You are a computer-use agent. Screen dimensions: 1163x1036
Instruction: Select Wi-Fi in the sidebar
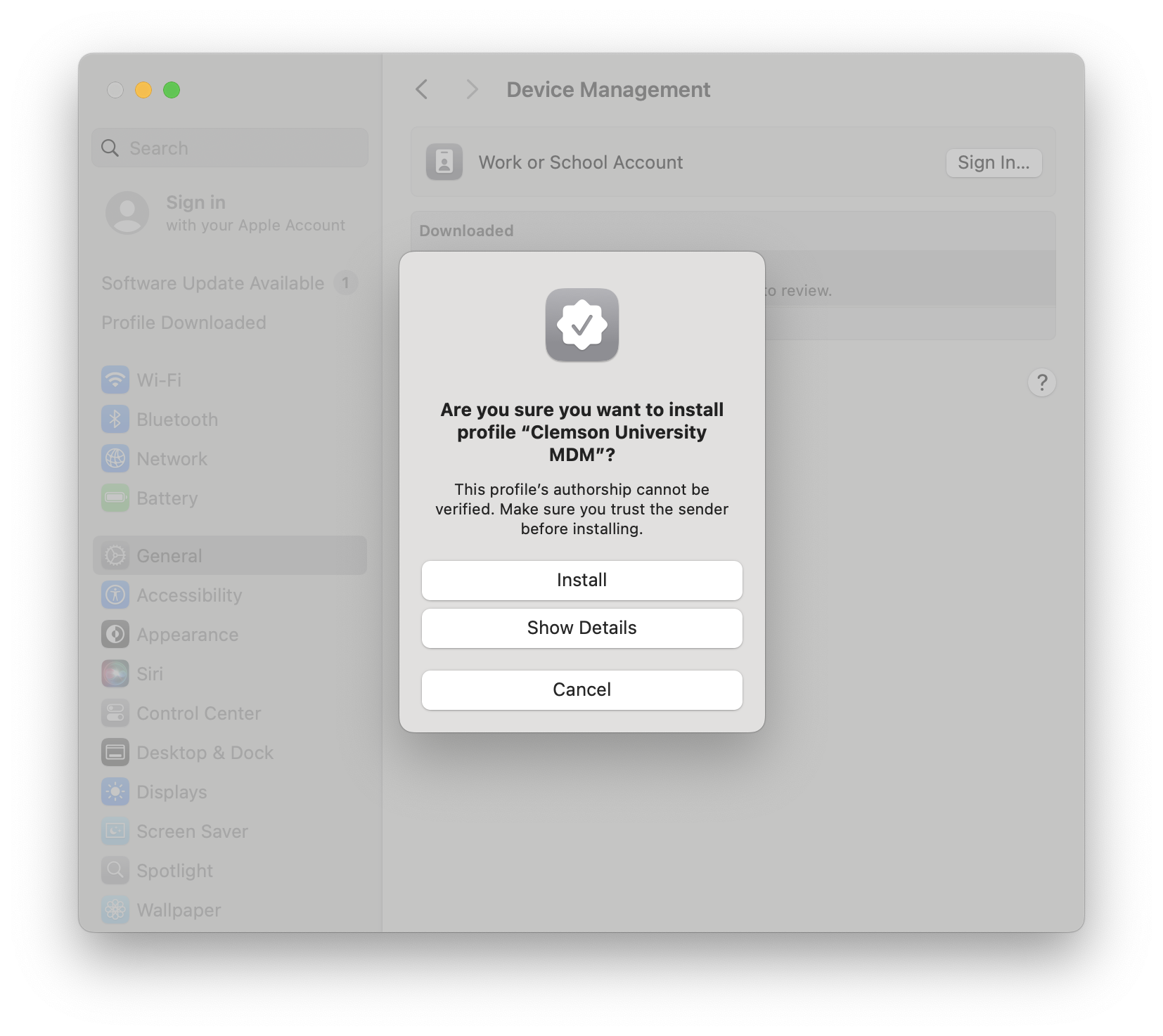click(230, 380)
